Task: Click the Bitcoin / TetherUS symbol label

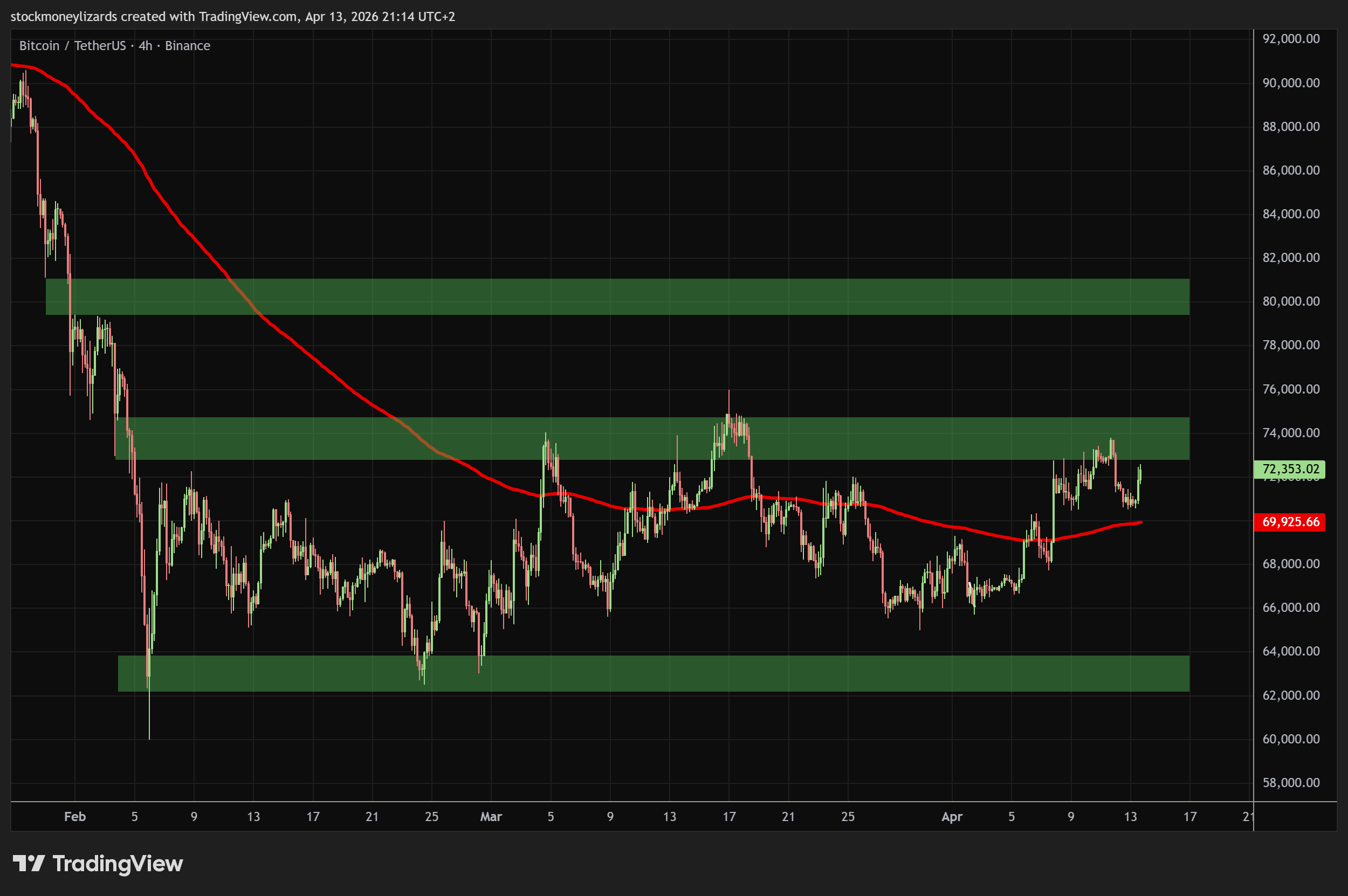Action: [72, 46]
